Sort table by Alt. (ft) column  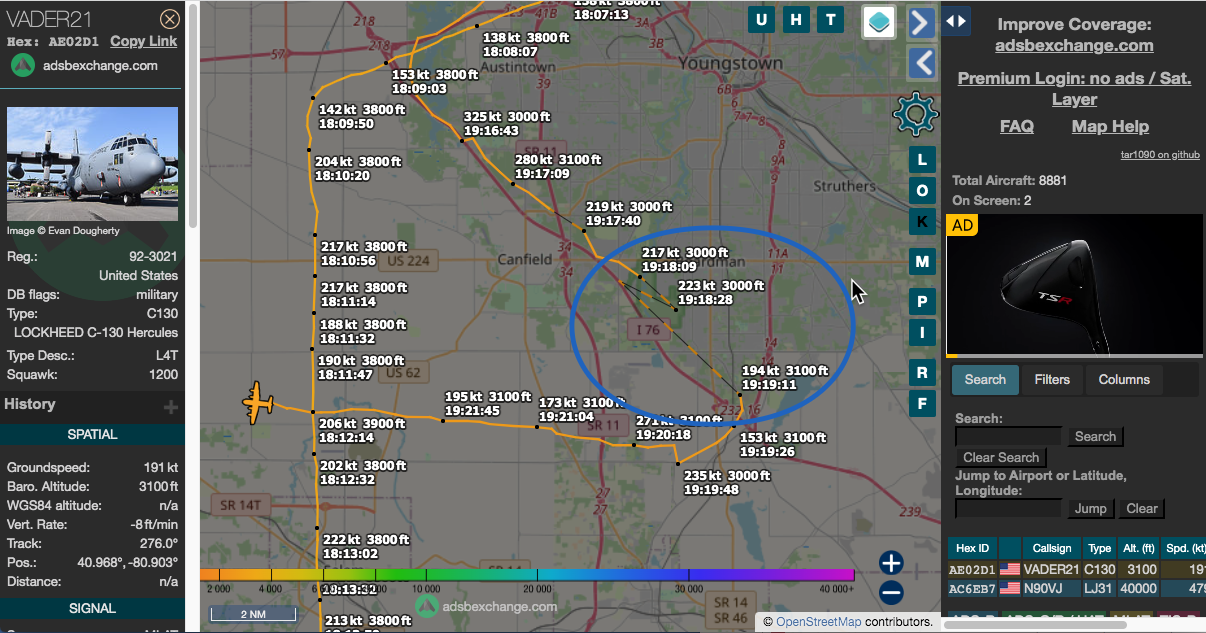tap(1139, 548)
